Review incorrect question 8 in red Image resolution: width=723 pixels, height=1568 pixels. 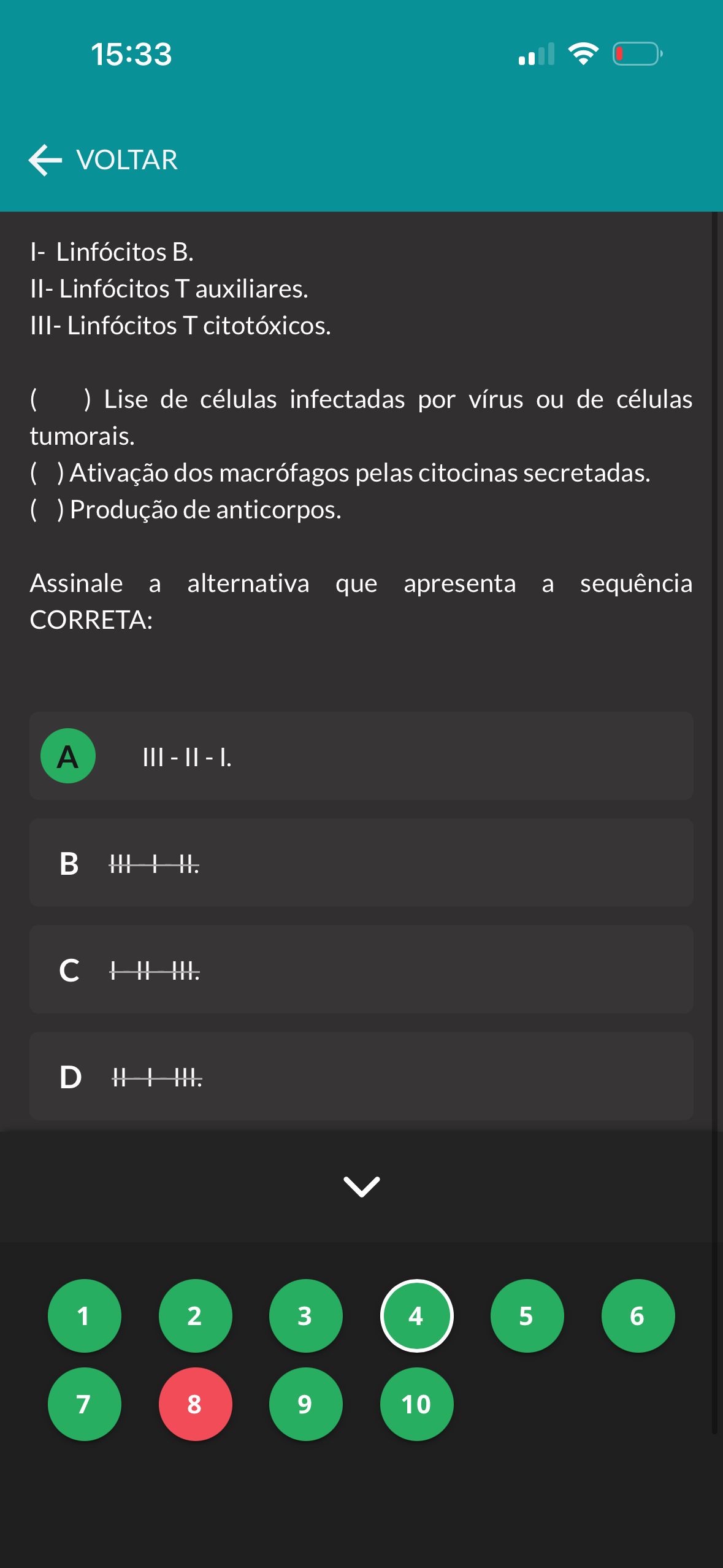click(x=195, y=1404)
